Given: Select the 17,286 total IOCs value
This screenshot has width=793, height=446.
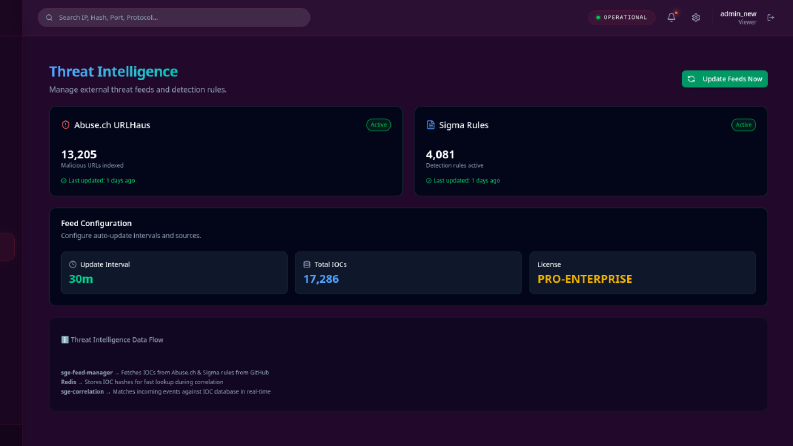Looking at the screenshot, I should pos(321,279).
